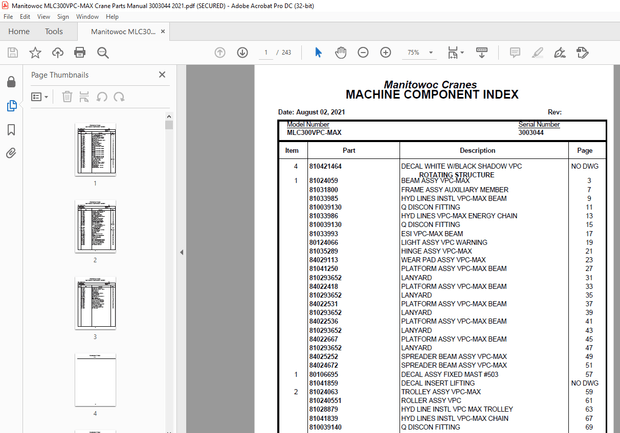Open the Bookmarks panel in sidebar
Screen dimensions: 620x433
[x=11, y=128]
